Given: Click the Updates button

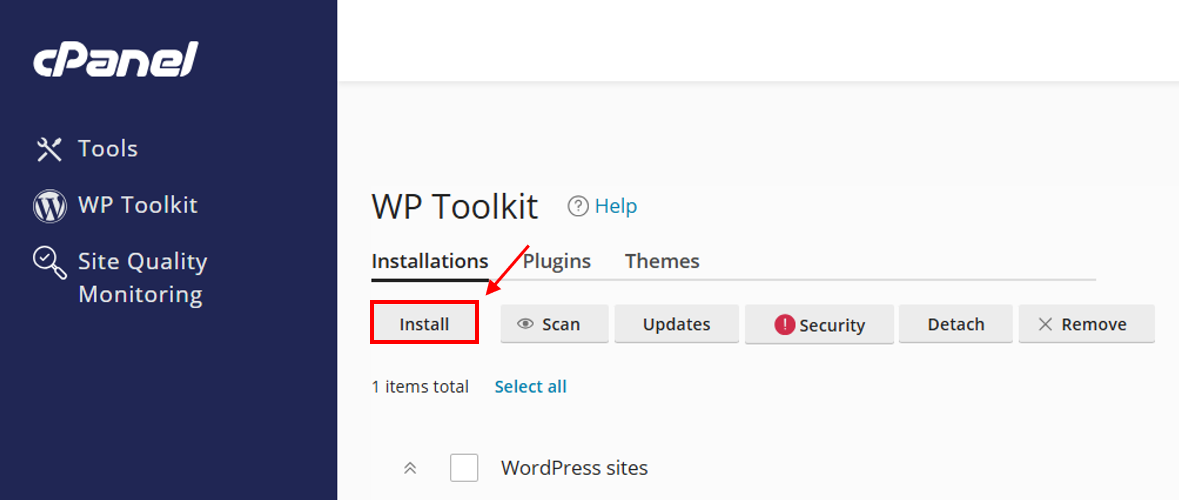Looking at the screenshot, I should point(676,324).
